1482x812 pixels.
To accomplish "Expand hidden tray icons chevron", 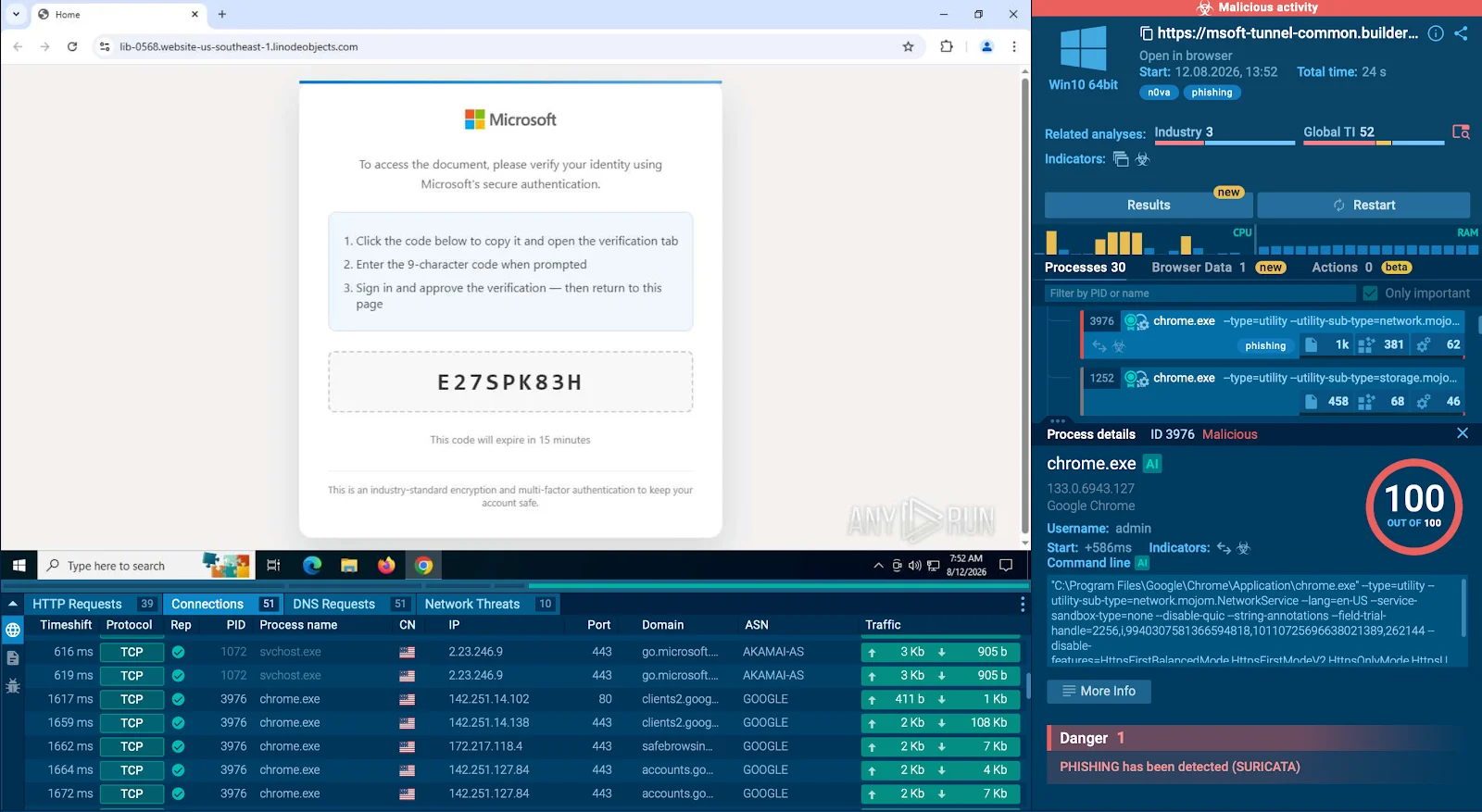I will click(x=878, y=566).
